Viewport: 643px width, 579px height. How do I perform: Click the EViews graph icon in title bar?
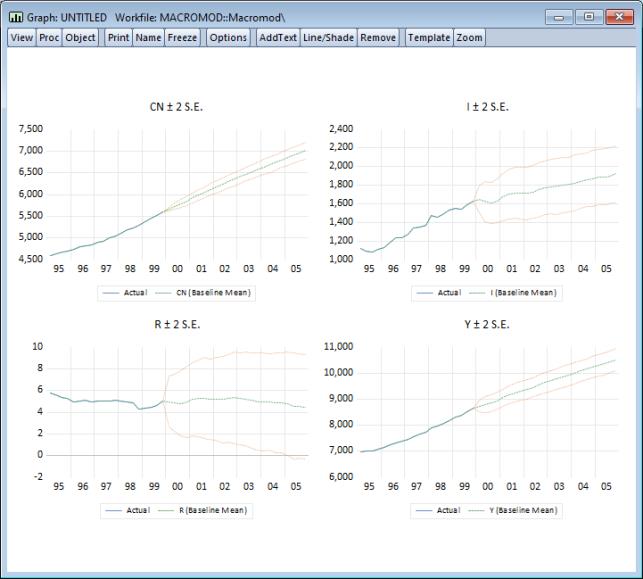[x=15, y=17]
